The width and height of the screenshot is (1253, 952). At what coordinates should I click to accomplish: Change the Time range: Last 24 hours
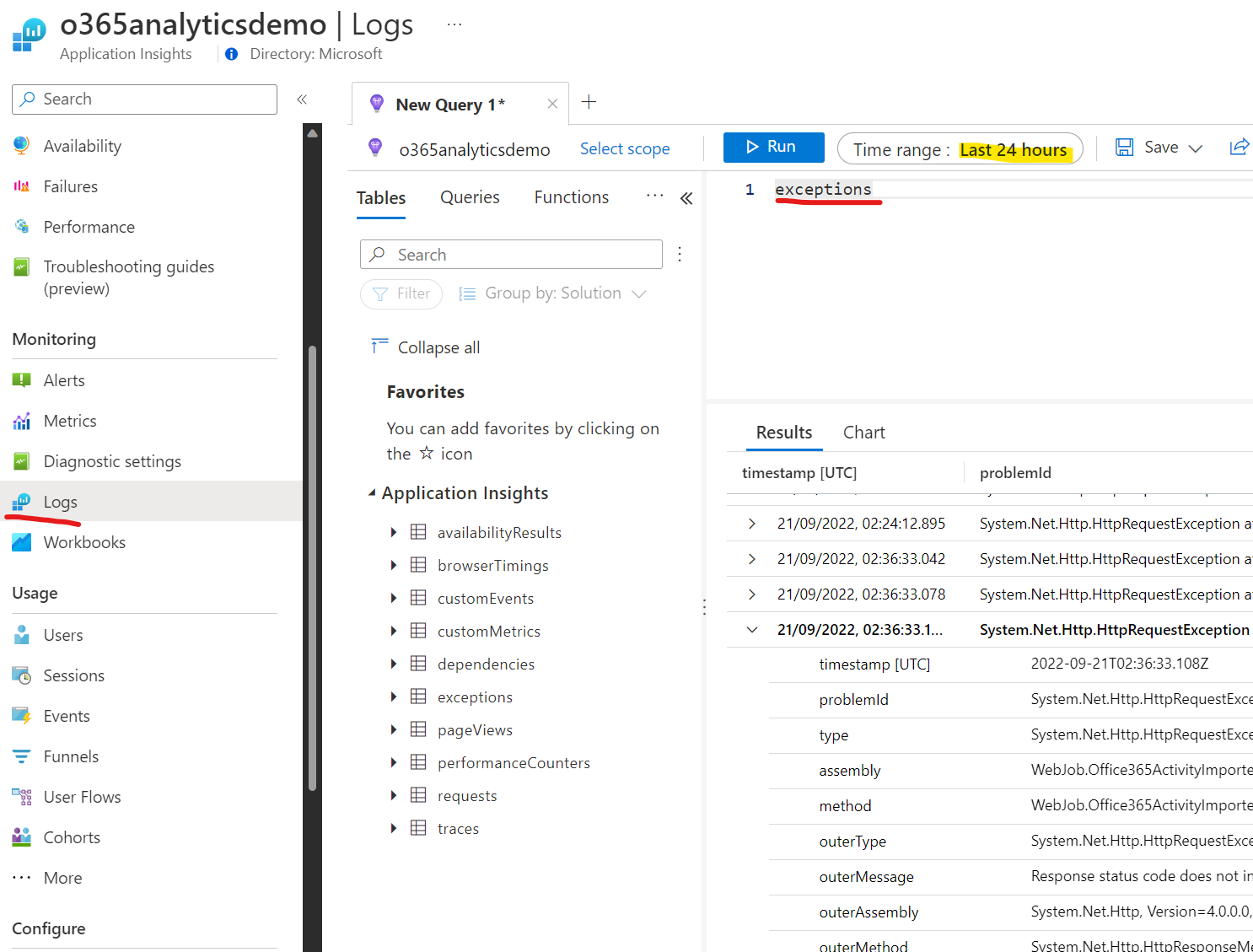coord(960,149)
